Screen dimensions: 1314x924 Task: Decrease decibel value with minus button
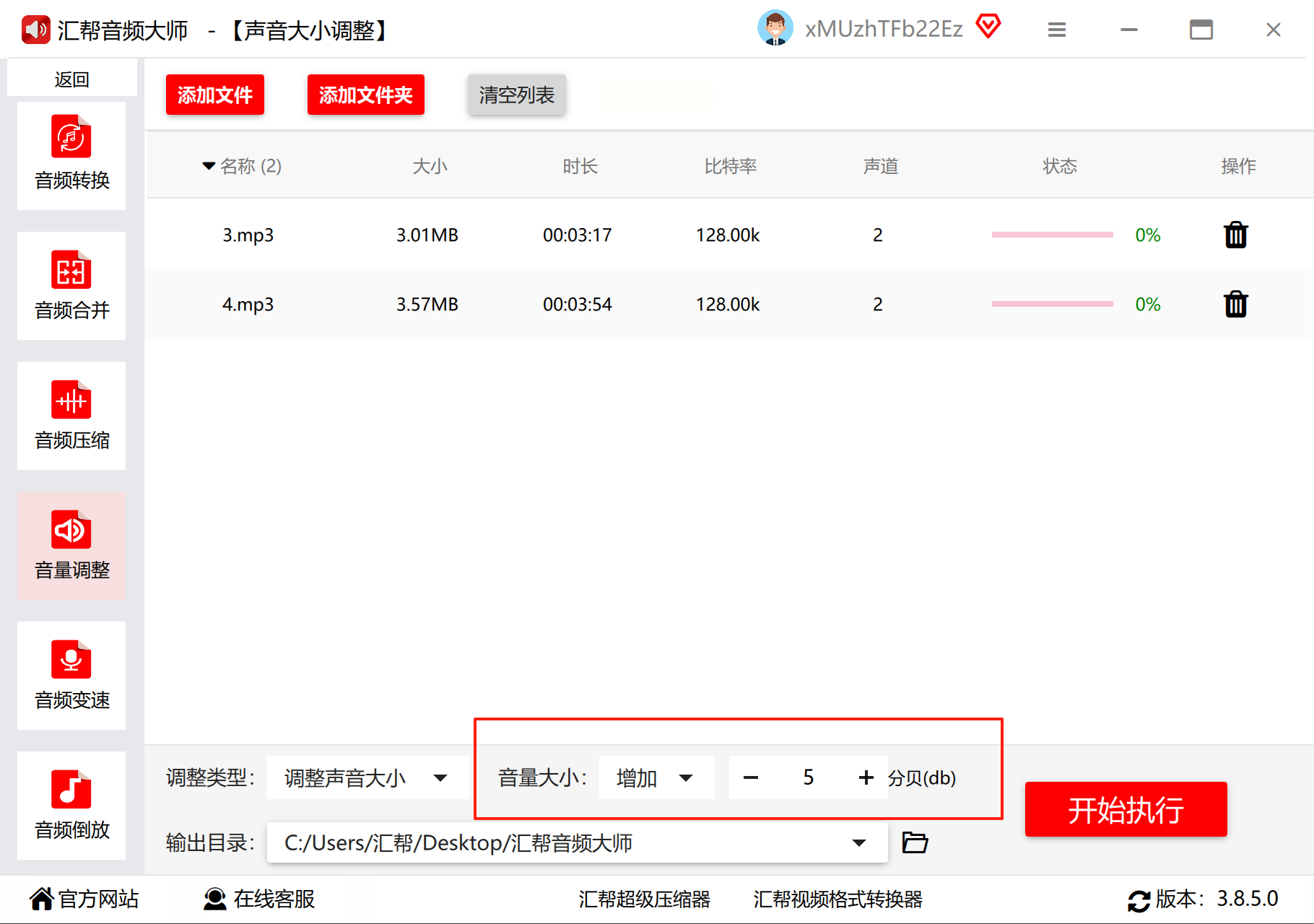(751, 777)
